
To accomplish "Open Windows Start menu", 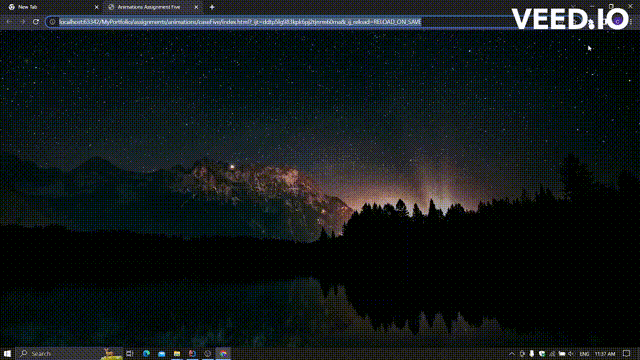I will (7, 353).
